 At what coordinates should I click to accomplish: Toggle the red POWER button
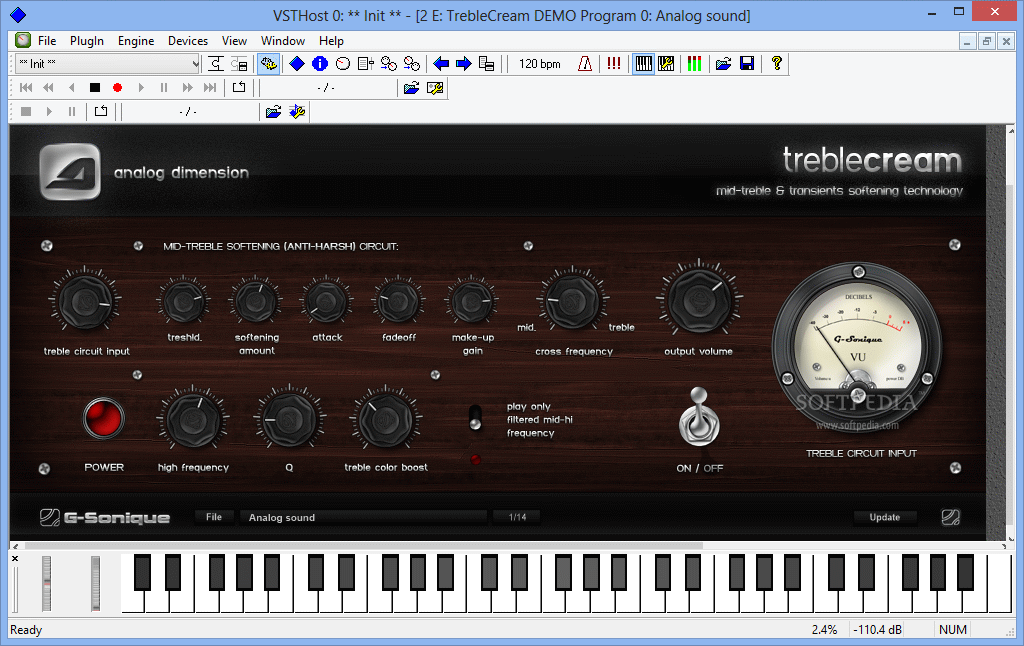[x=104, y=419]
